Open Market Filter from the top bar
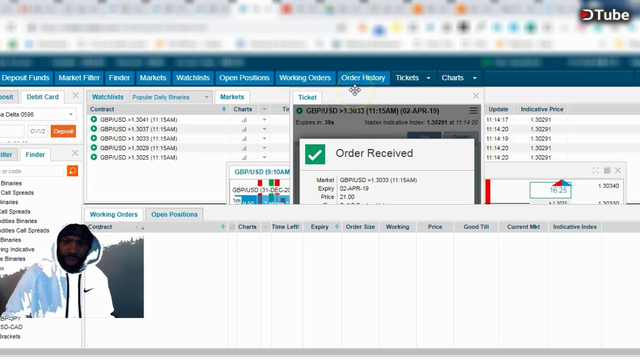 coord(79,78)
